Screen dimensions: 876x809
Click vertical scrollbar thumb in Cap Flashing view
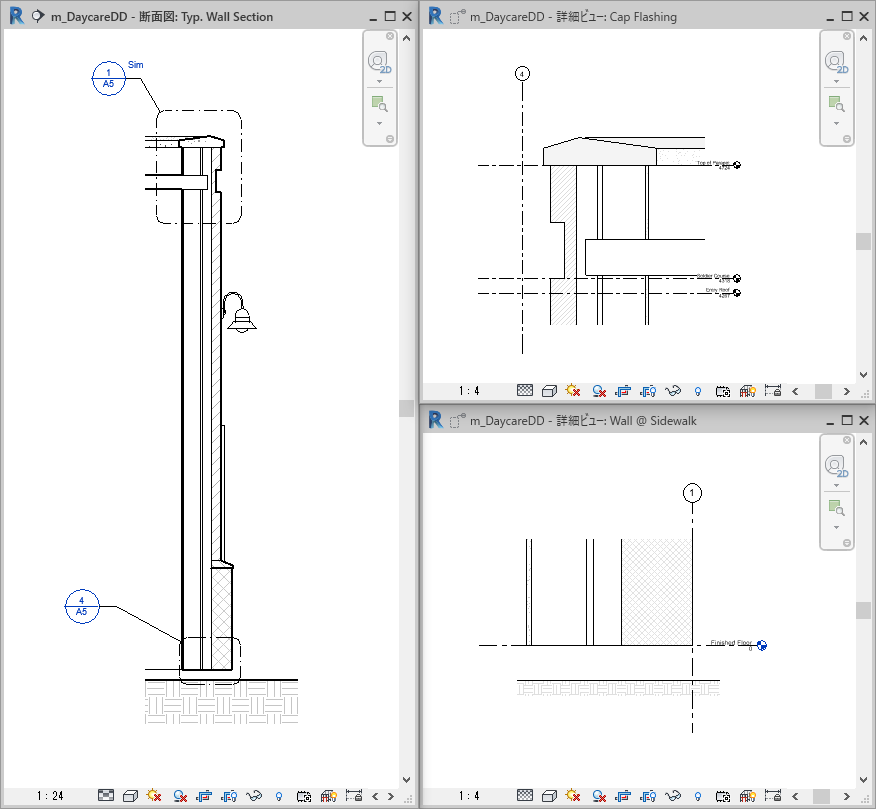(x=863, y=241)
